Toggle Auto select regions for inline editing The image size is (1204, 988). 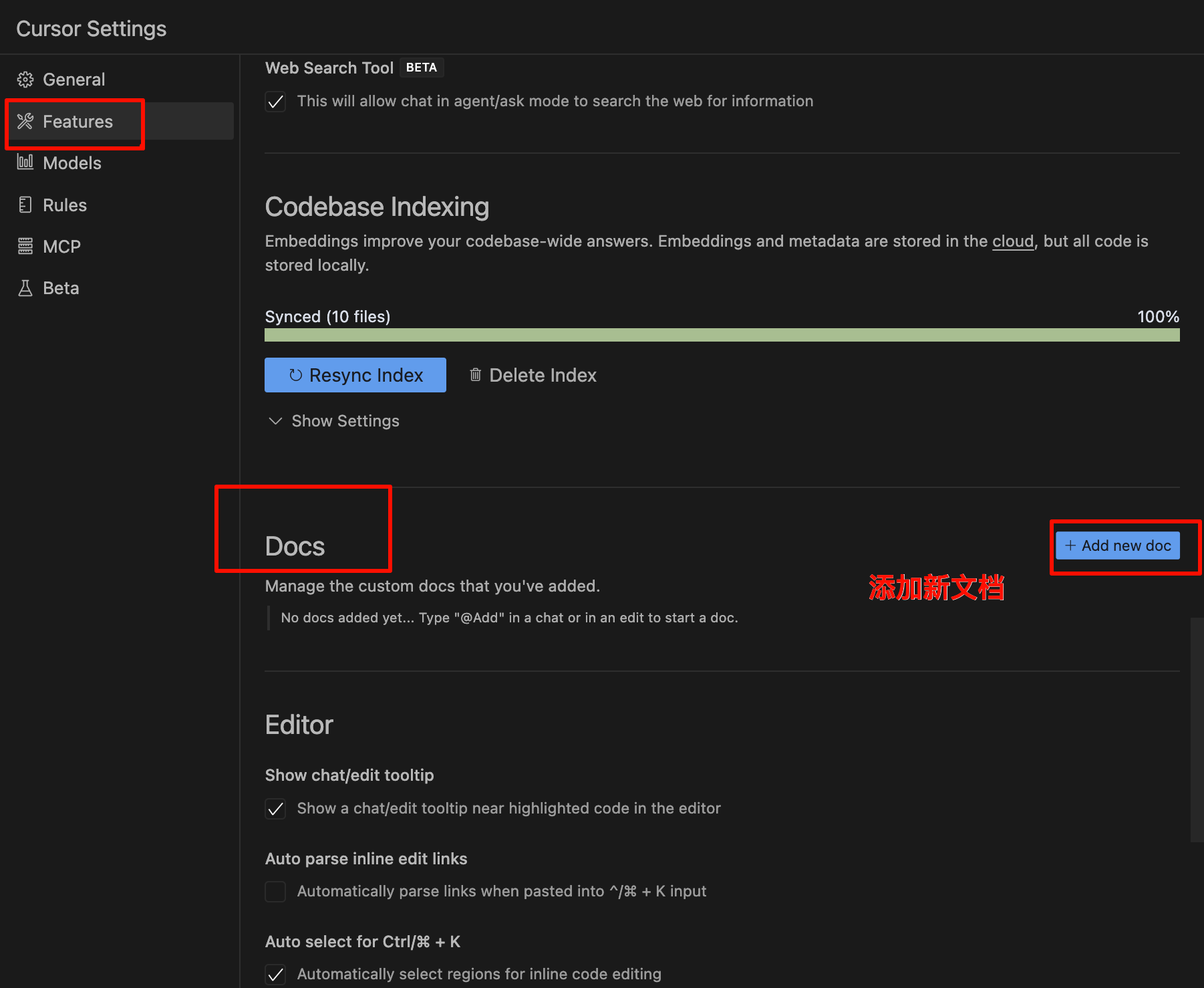coord(275,975)
